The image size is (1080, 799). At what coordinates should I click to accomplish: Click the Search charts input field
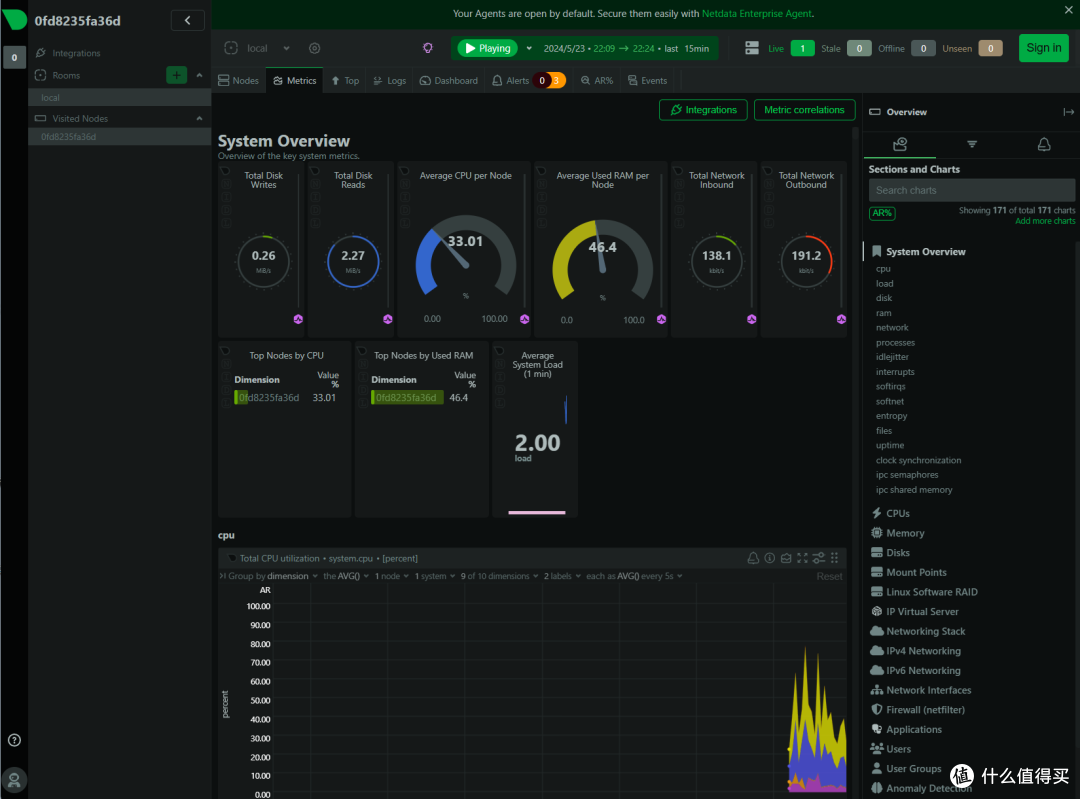970,190
